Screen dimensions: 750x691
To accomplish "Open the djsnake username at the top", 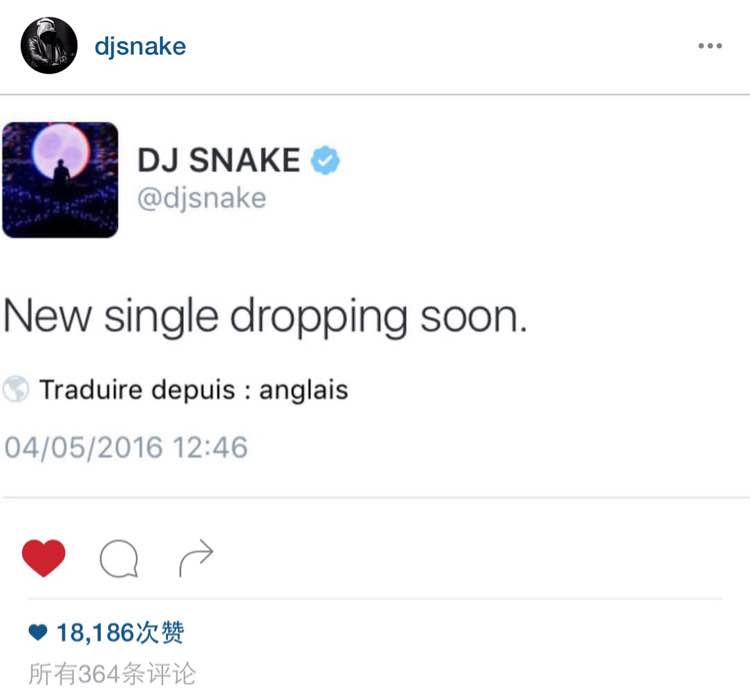I will click(140, 47).
